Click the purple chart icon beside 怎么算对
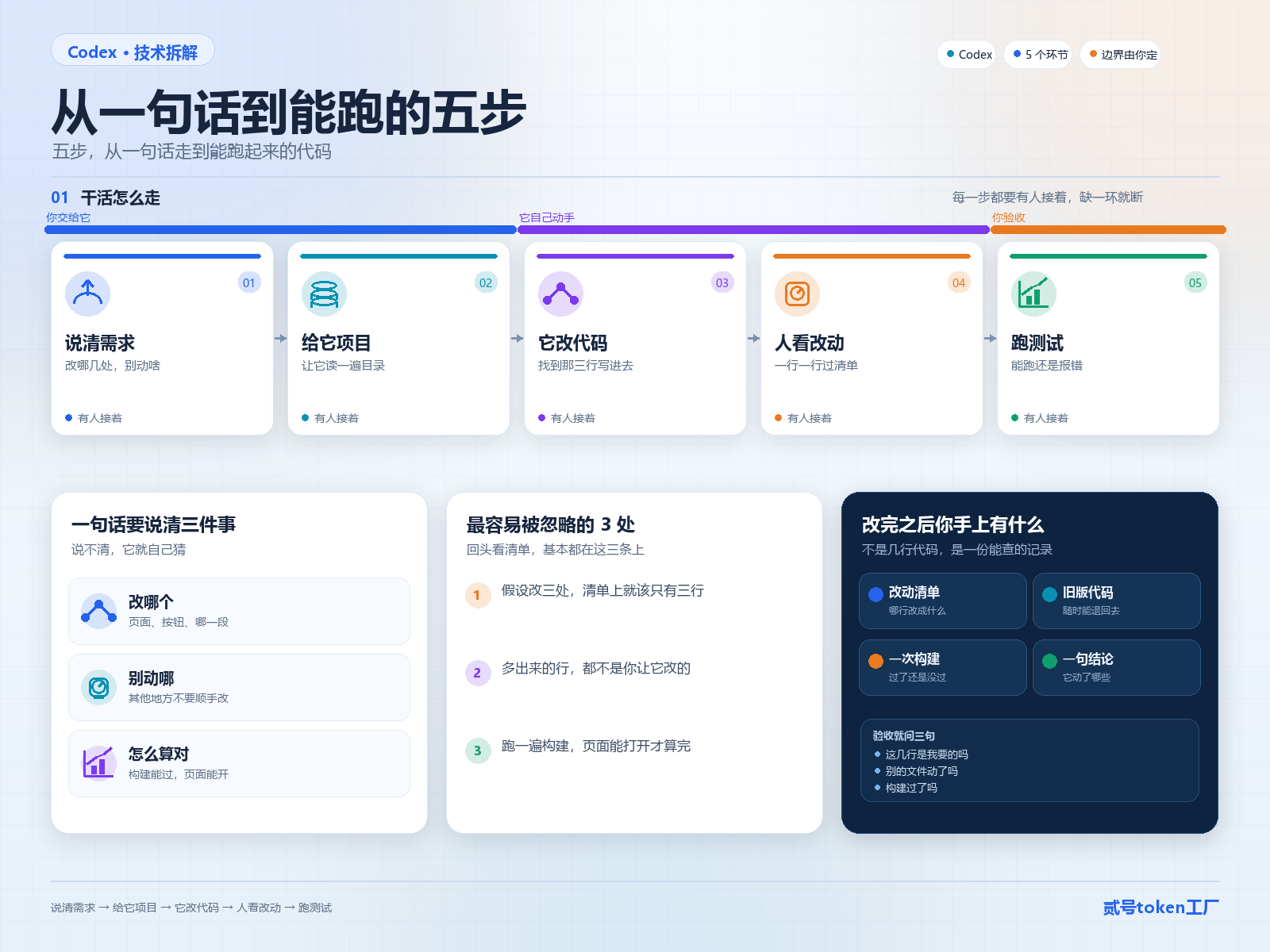Screen dimensions: 1270x952 (x=99, y=763)
